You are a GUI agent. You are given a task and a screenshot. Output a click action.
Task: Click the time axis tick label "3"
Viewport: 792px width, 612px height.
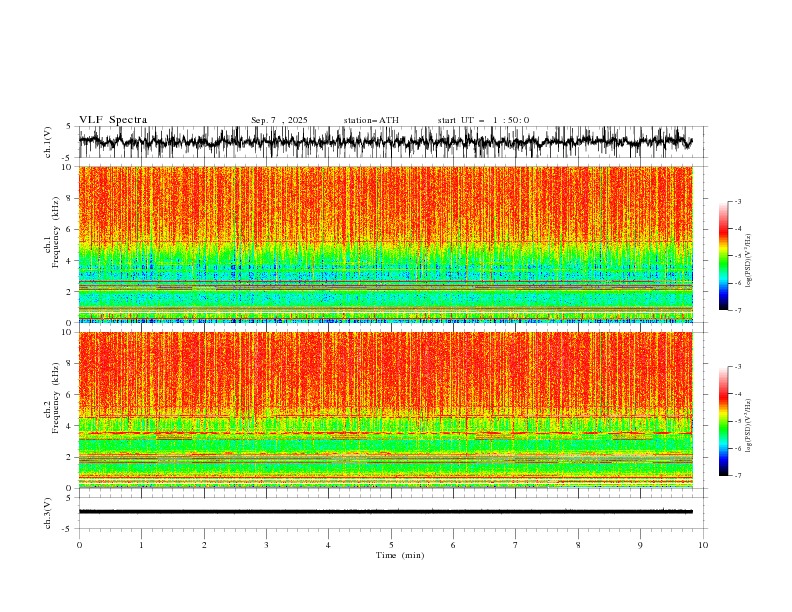point(266,545)
